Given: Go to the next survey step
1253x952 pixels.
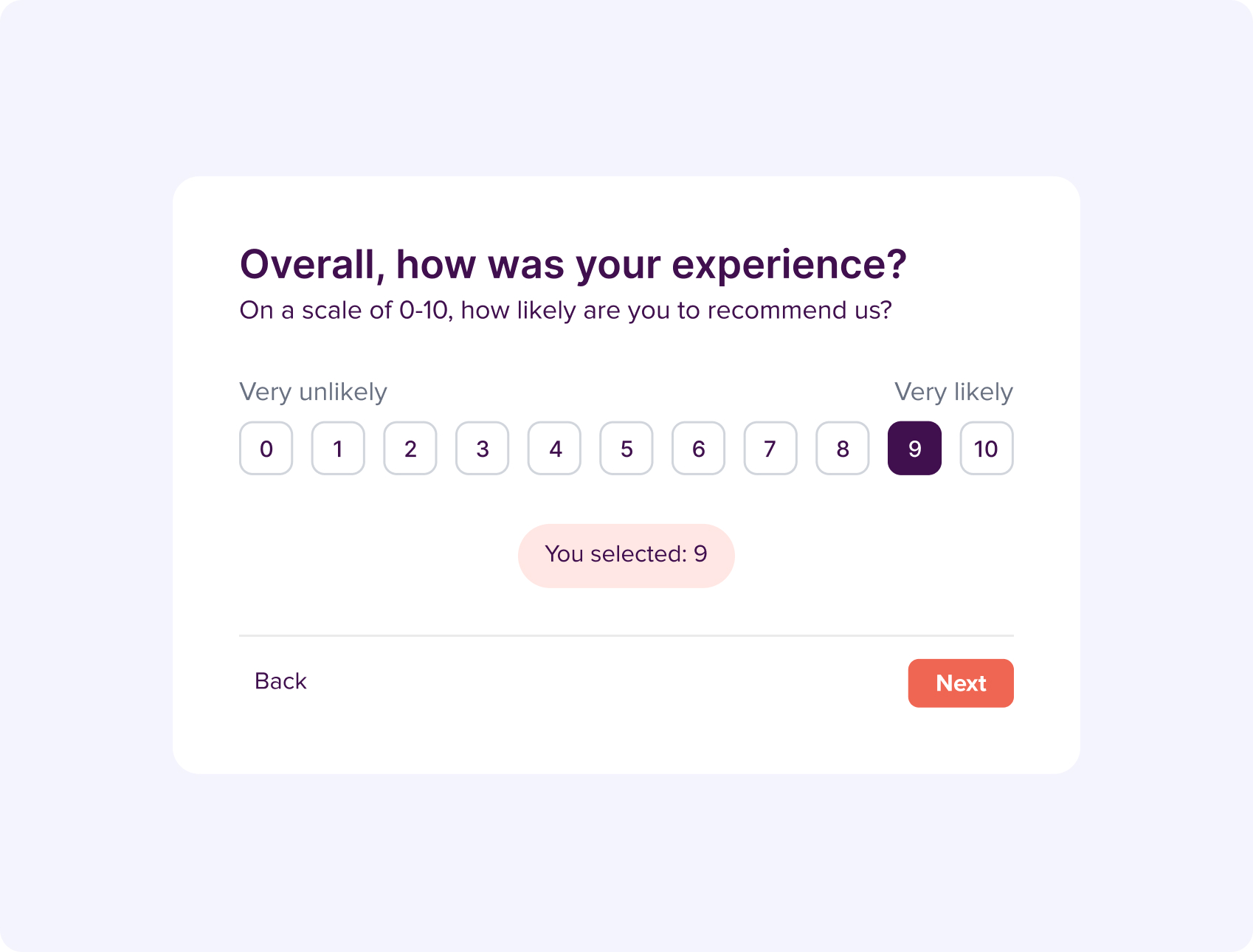Looking at the screenshot, I should coord(961,683).
